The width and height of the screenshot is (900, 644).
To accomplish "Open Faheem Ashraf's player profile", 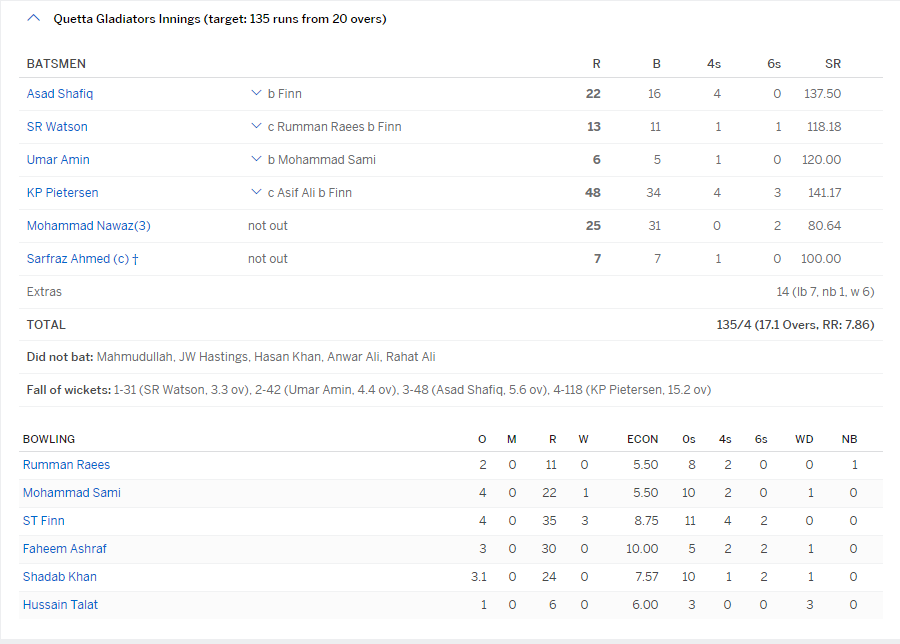I will (65, 548).
